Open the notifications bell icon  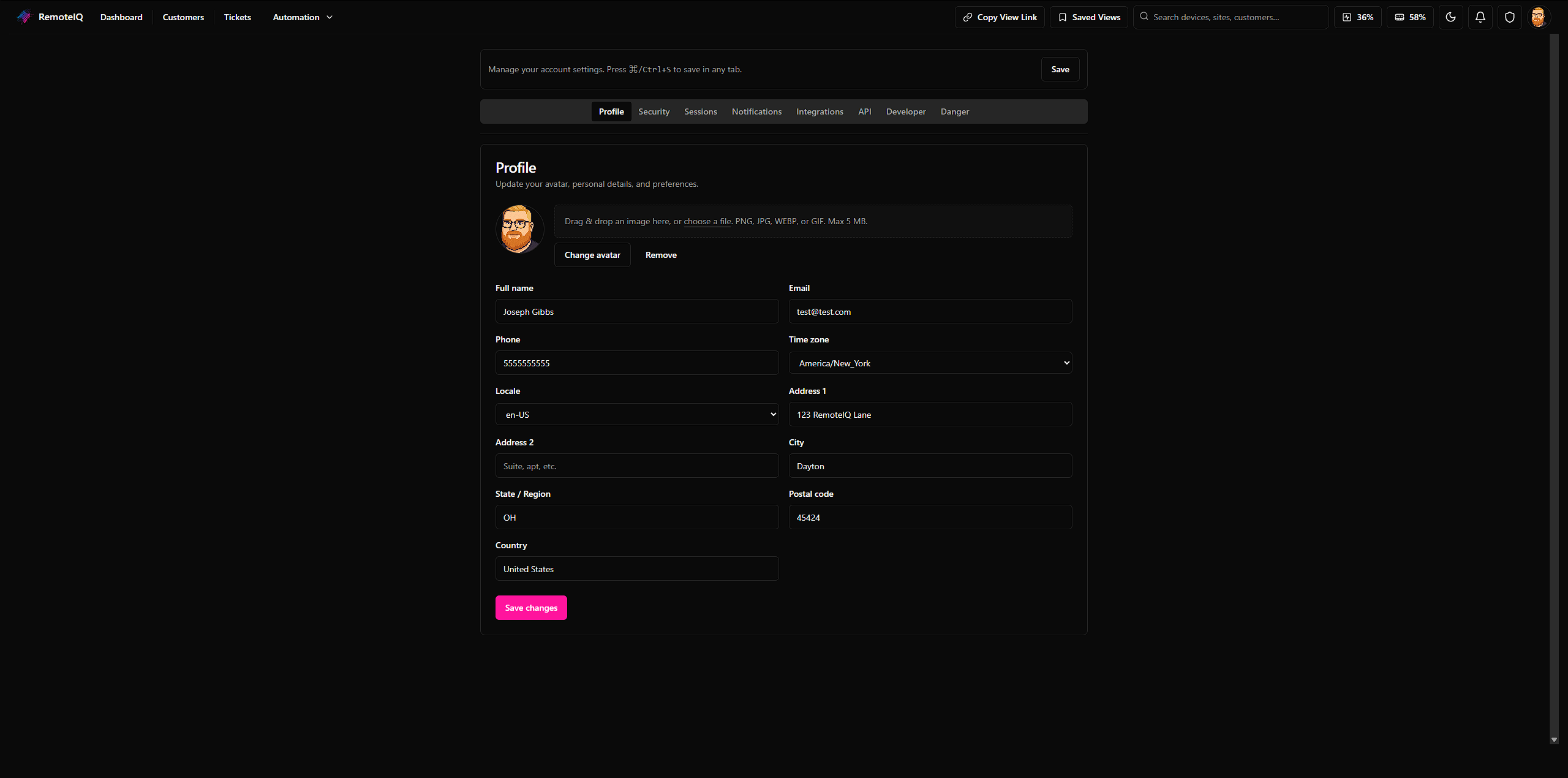[1480, 17]
